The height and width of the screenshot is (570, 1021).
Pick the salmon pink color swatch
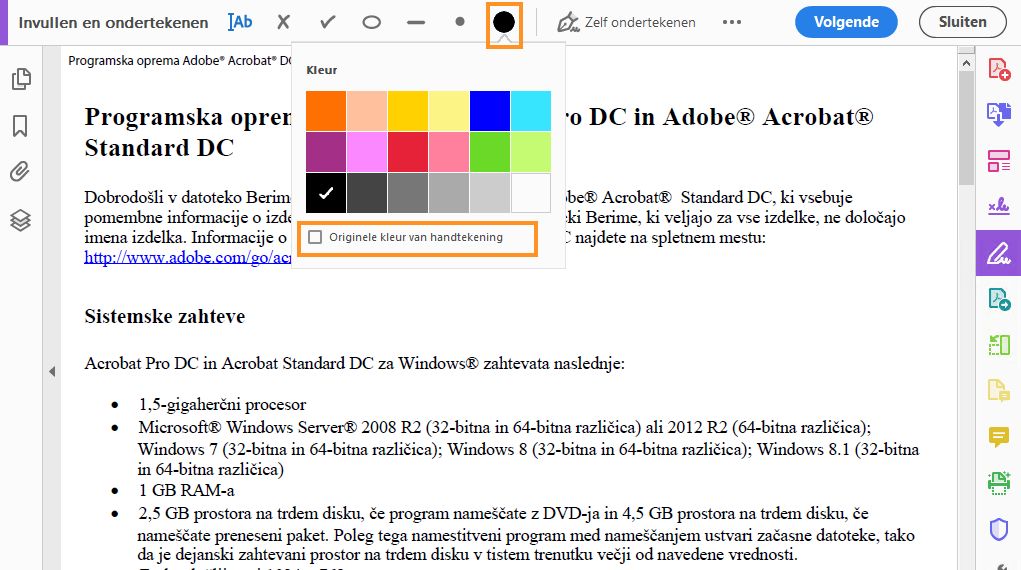(x=449, y=152)
